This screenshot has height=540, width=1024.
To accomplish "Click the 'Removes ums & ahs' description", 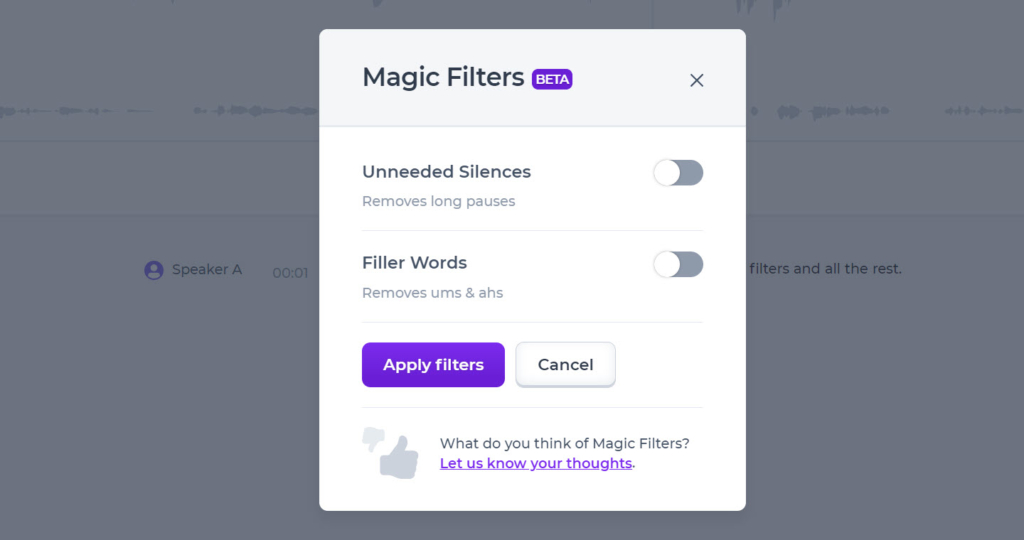I will click(x=432, y=293).
